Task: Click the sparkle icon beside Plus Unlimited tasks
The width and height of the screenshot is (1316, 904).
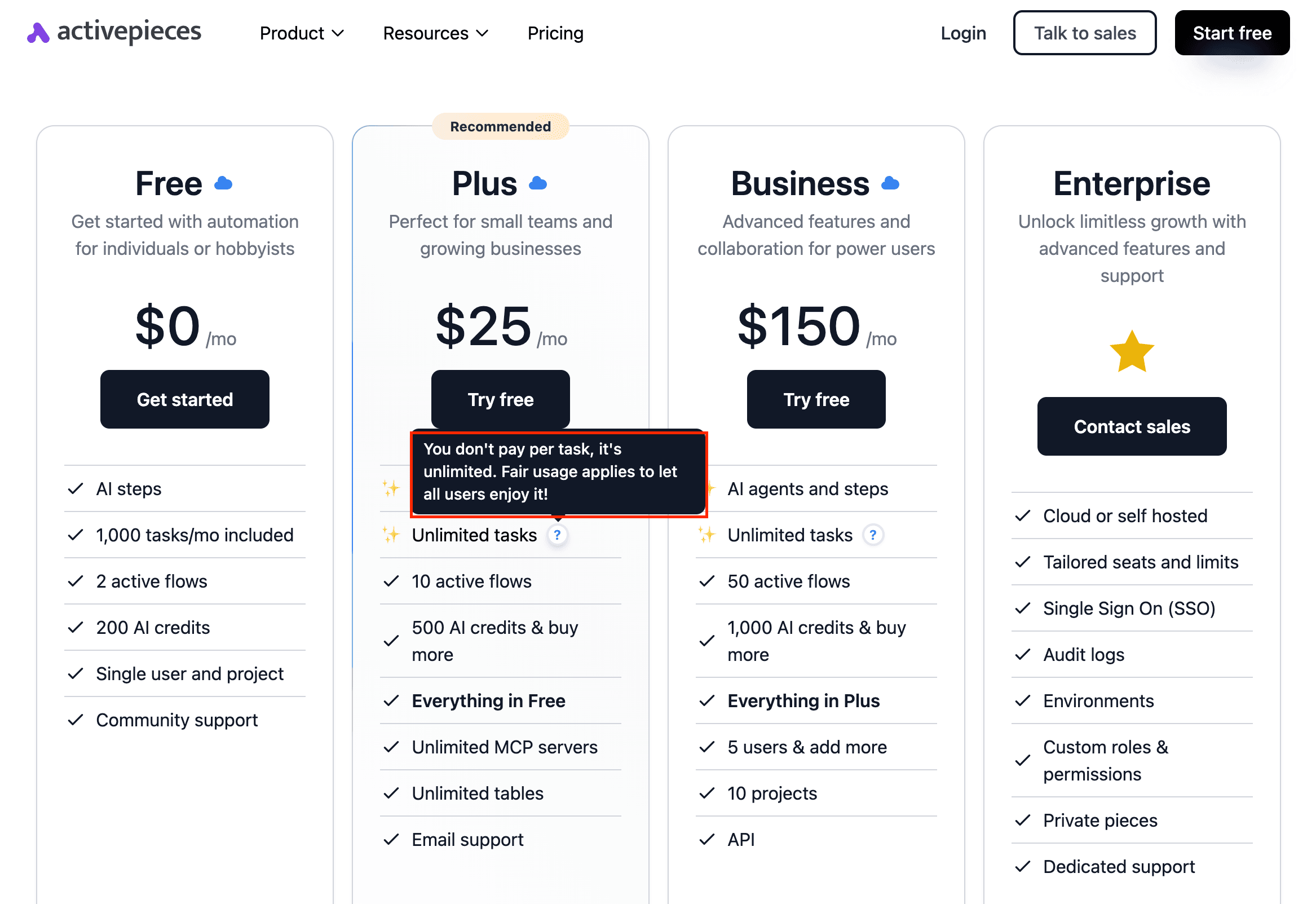Action: [391, 534]
